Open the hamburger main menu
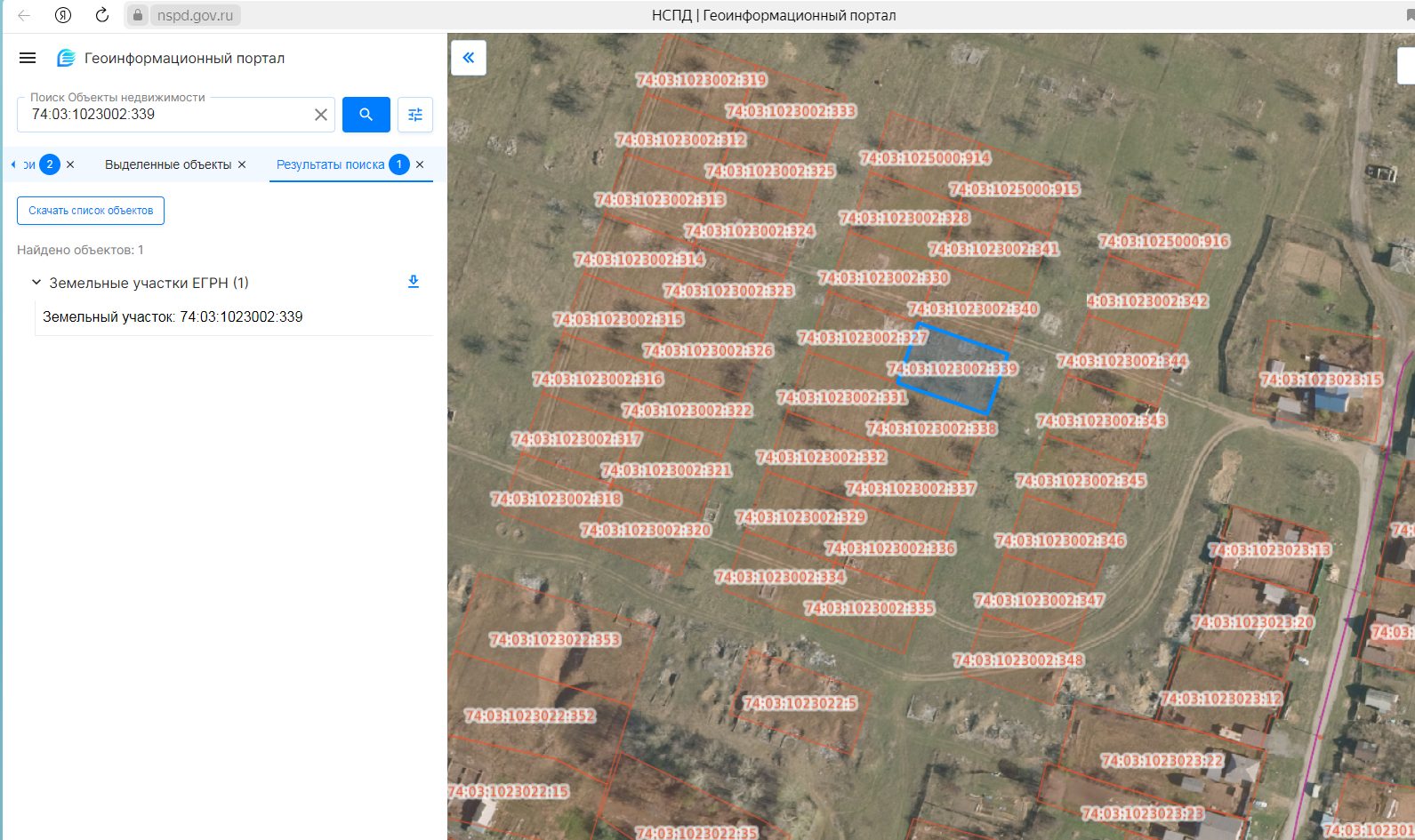Viewport: 1415px width, 840px height. (x=28, y=58)
